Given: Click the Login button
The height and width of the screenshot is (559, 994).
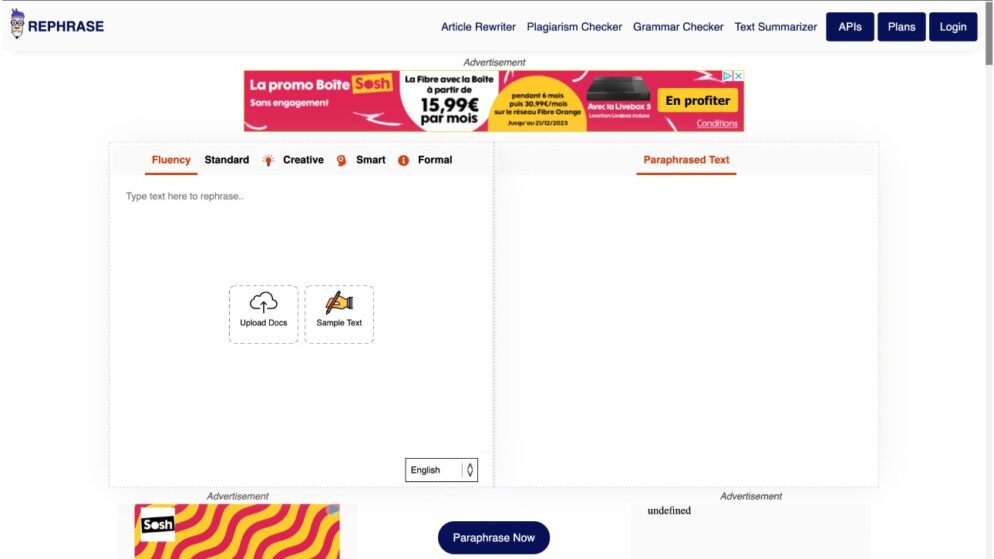Looking at the screenshot, I should click(x=953, y=27).
